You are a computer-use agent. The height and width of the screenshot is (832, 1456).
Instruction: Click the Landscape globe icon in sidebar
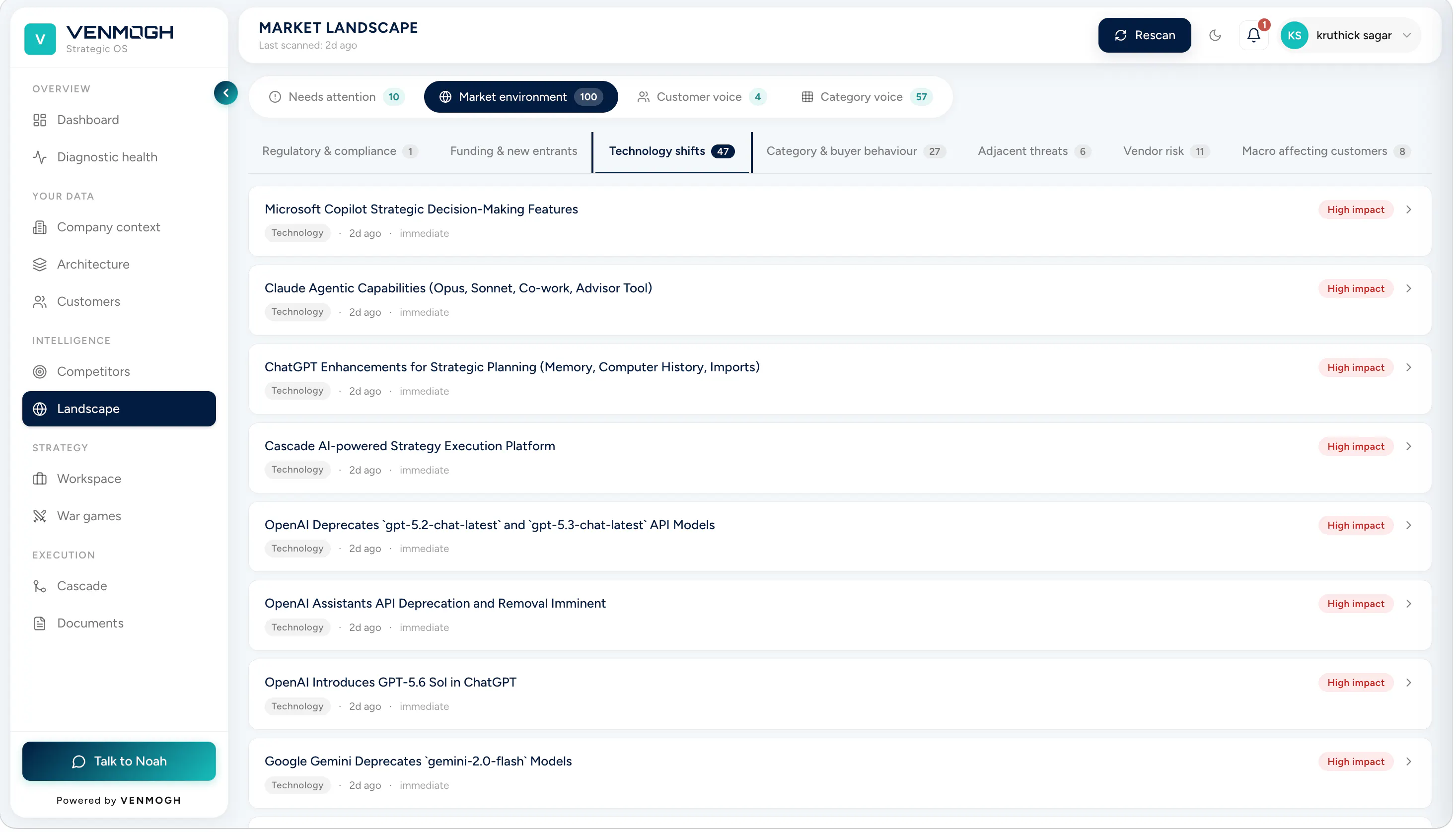[x=39, y=409]
